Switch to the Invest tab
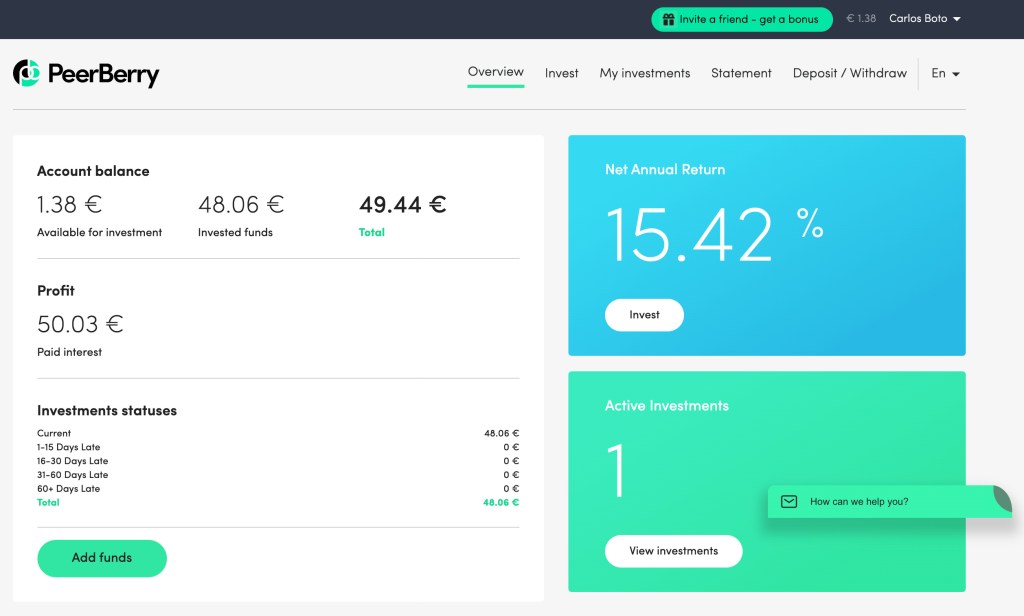Screen dimensions: 1024x616 click(561, 73)
